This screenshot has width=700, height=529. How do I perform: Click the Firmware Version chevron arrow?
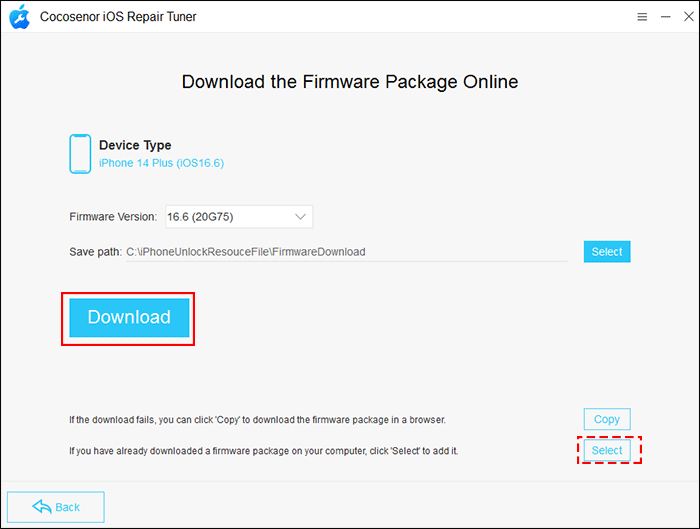(300, 217)
